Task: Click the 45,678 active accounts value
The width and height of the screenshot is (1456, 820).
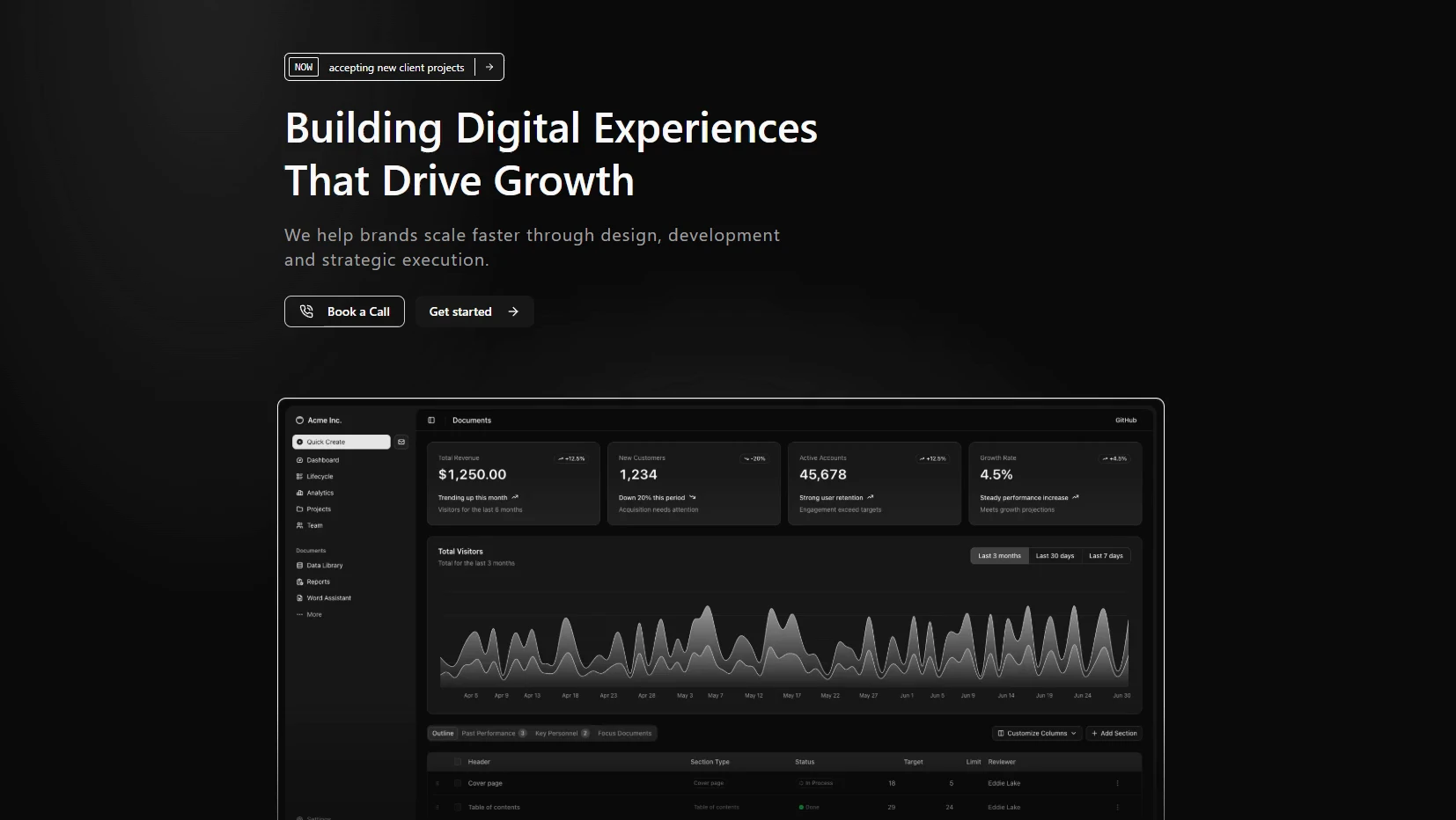Action: click(823, 474)
